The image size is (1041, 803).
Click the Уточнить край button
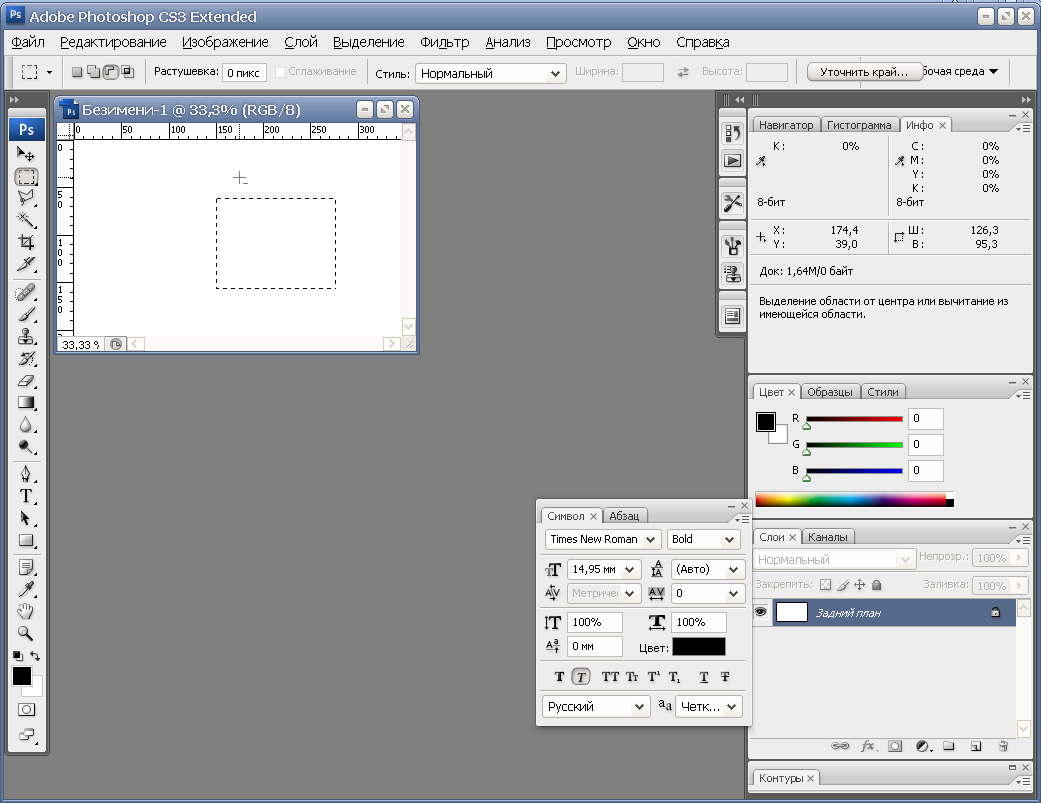point(864,72)
